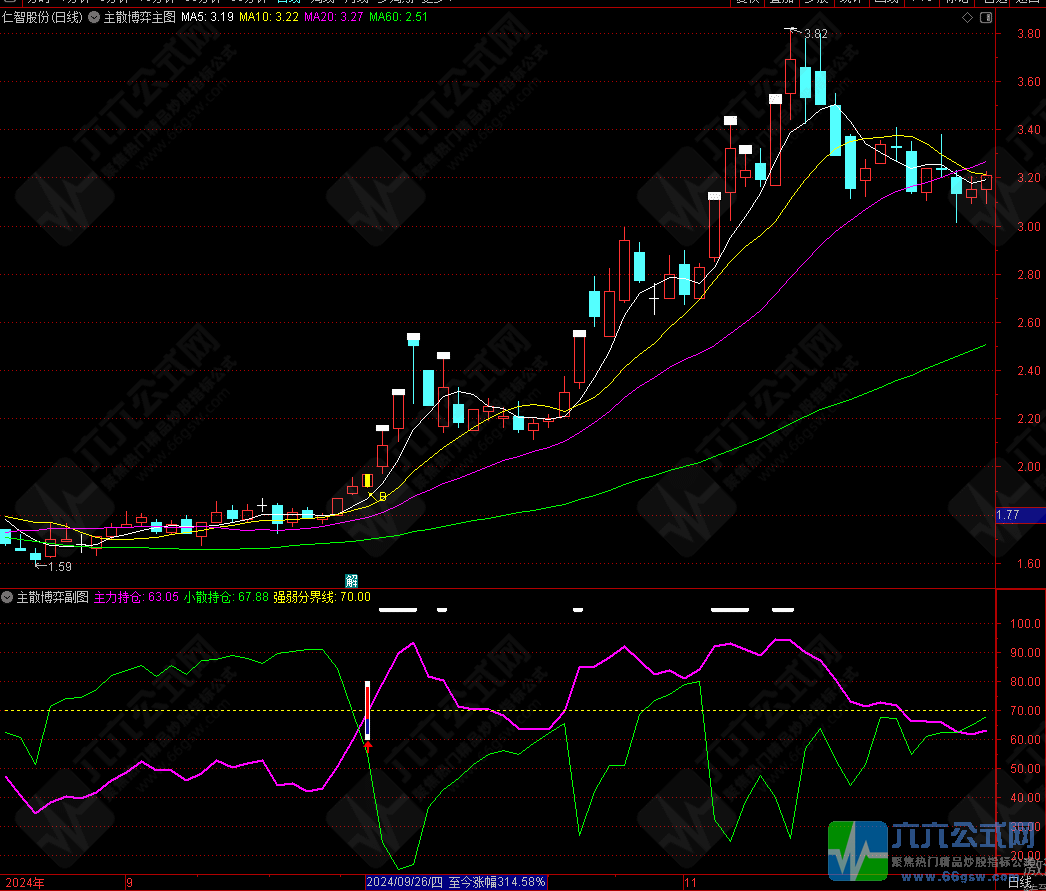This screenshot has width=1046, height=891.
Task: Click the 主力持仓 indicator value label
Action: coord(136,597)
